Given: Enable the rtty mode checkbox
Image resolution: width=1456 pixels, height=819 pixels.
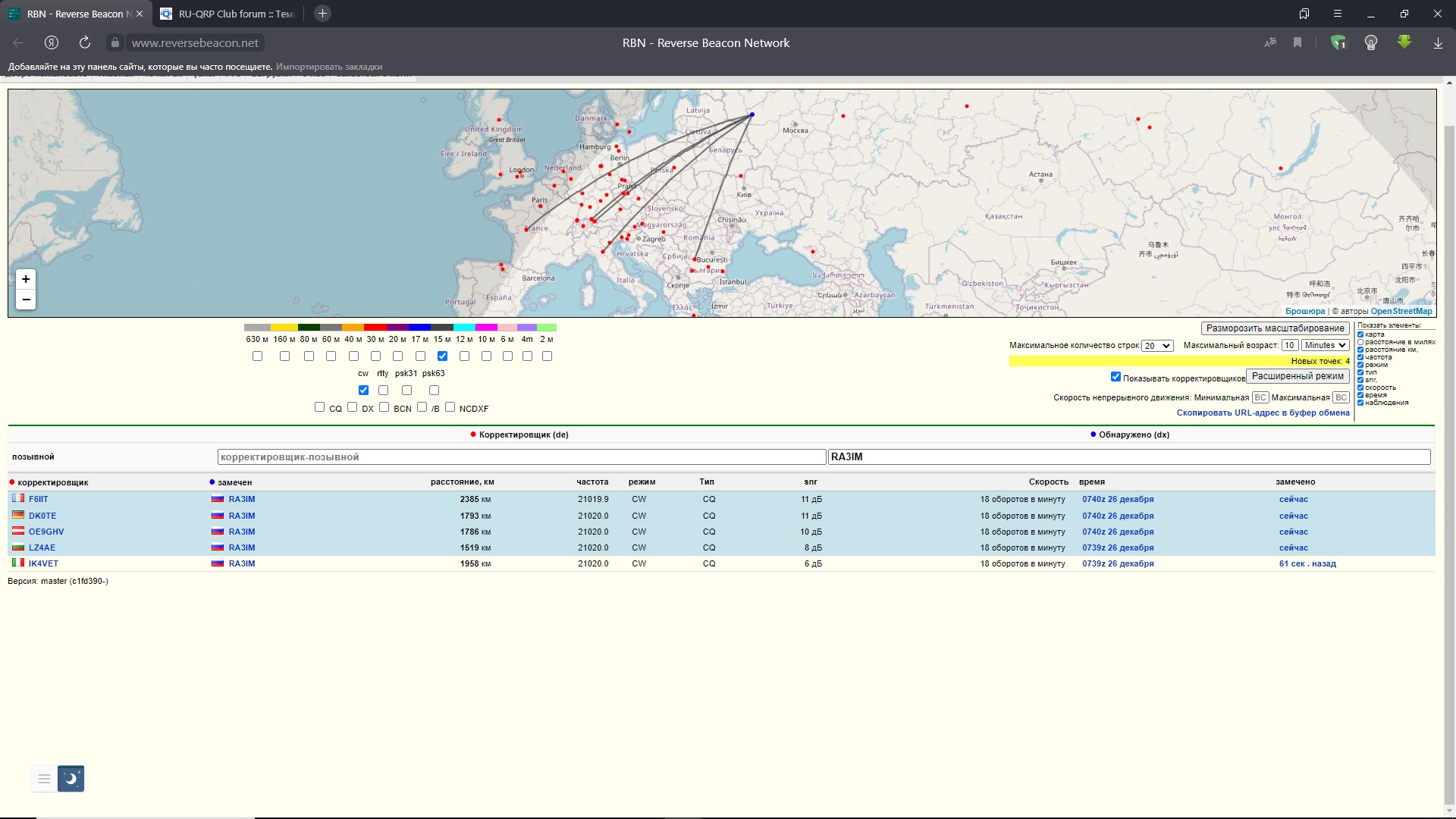Looking at the screenshot, I should point(383,390).
